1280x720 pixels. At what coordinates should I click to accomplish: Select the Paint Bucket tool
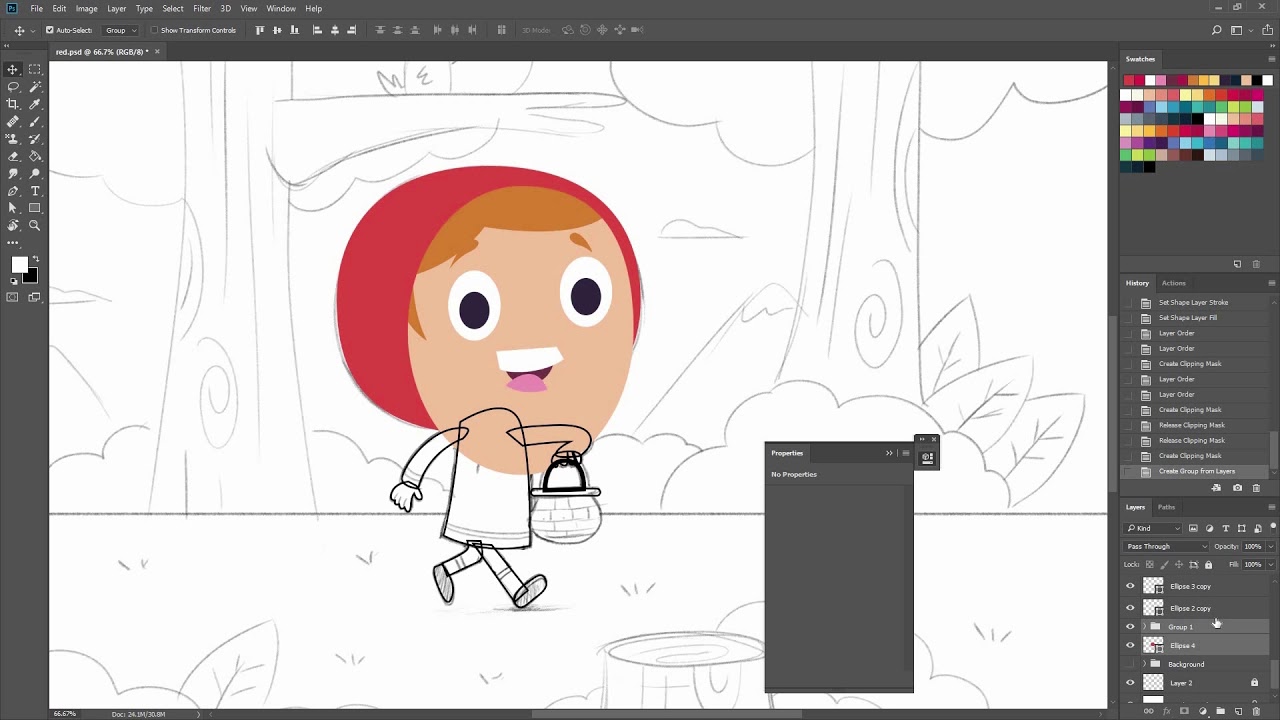pos(35,156)
